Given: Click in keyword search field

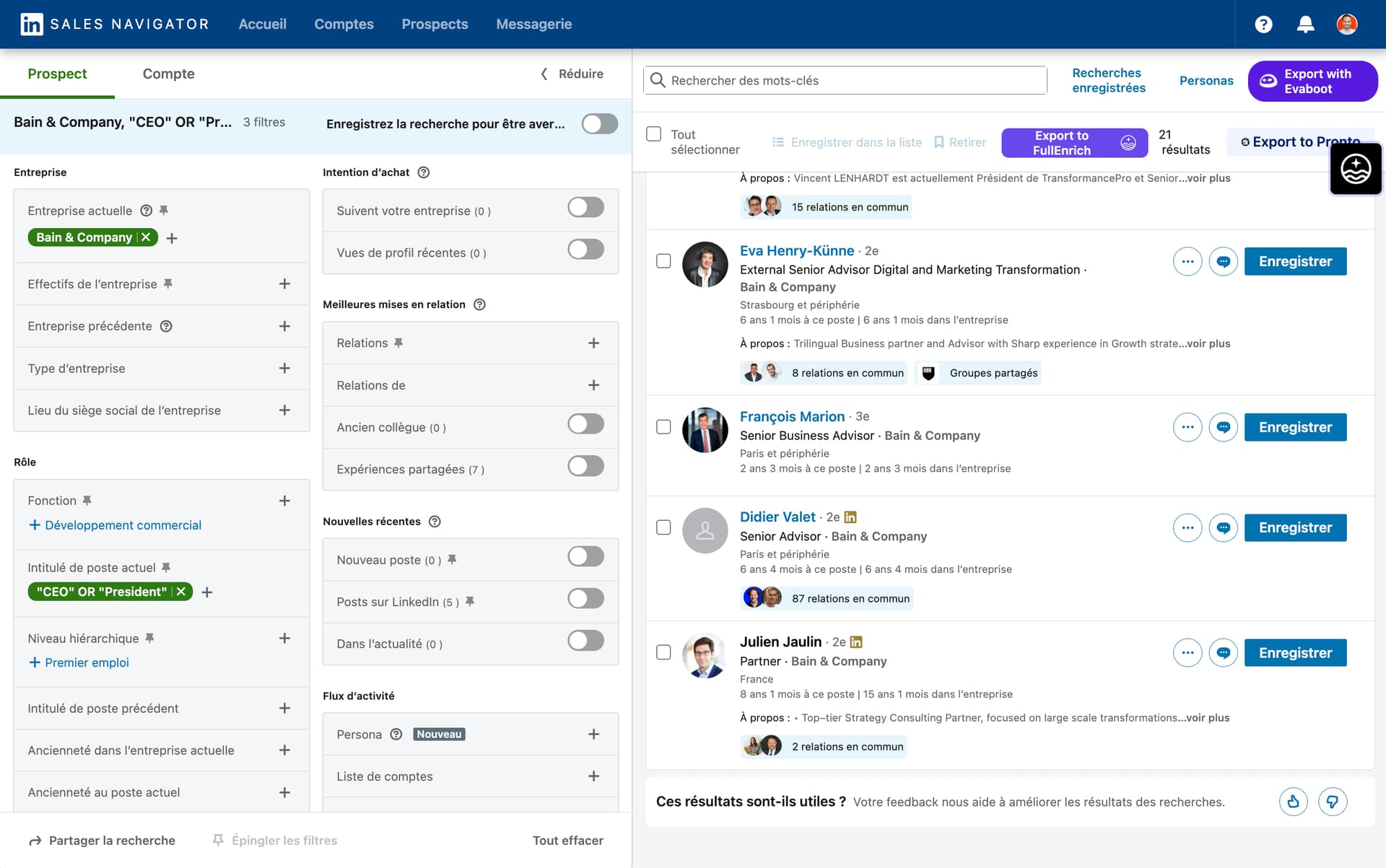Looking at the screenshot, I should pos(845,80).
